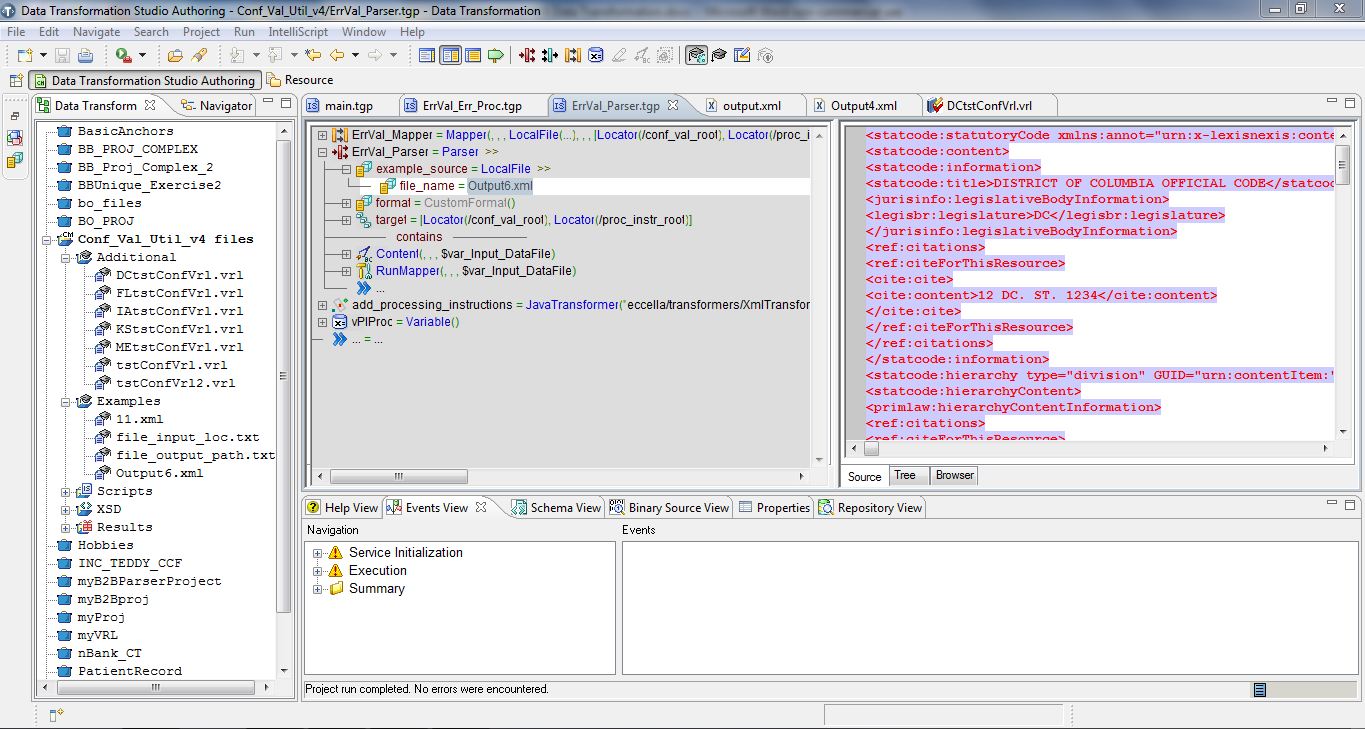Select the Data Transformation Studio Authoring perspective
This screenshot has height=729, width=1365.
(145, 81)
